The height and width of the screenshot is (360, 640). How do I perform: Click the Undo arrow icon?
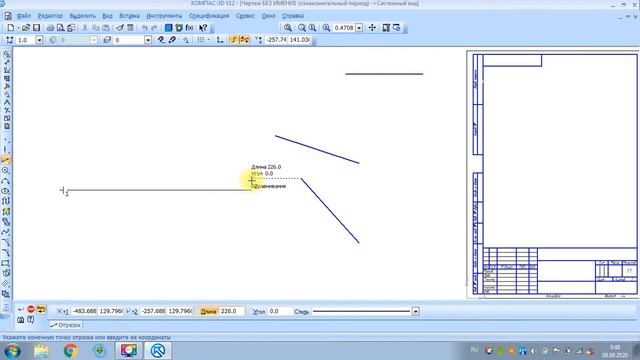point(144,28)
